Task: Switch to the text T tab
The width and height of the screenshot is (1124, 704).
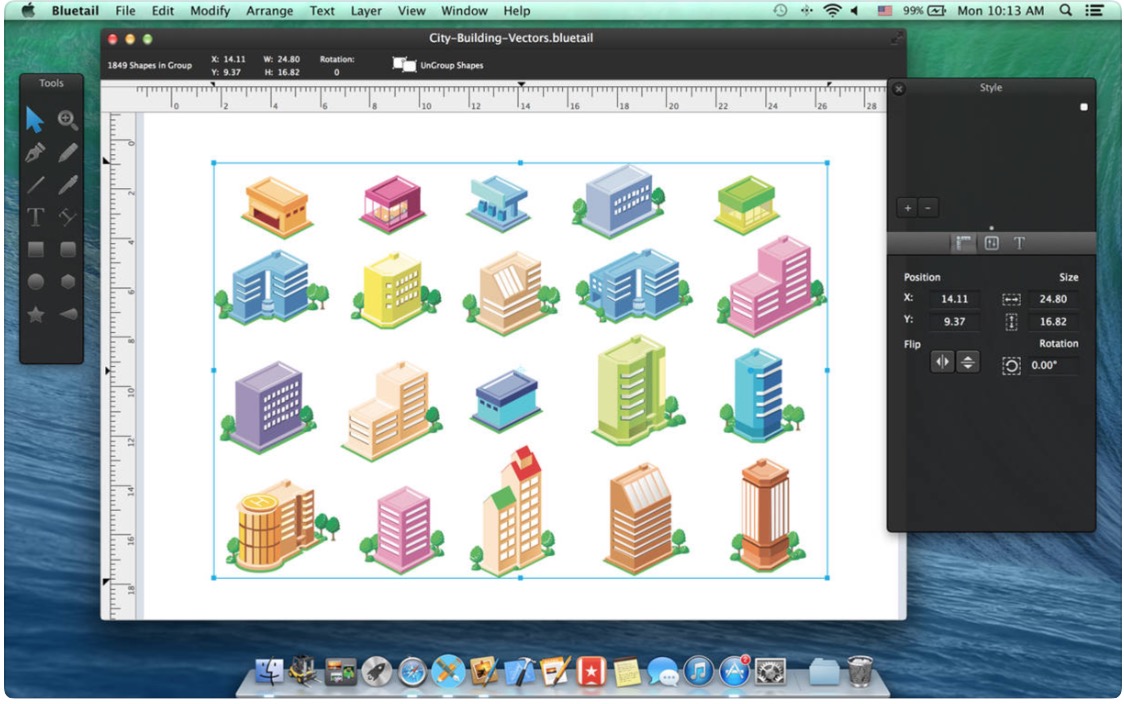Action: tap(1019, 243)
